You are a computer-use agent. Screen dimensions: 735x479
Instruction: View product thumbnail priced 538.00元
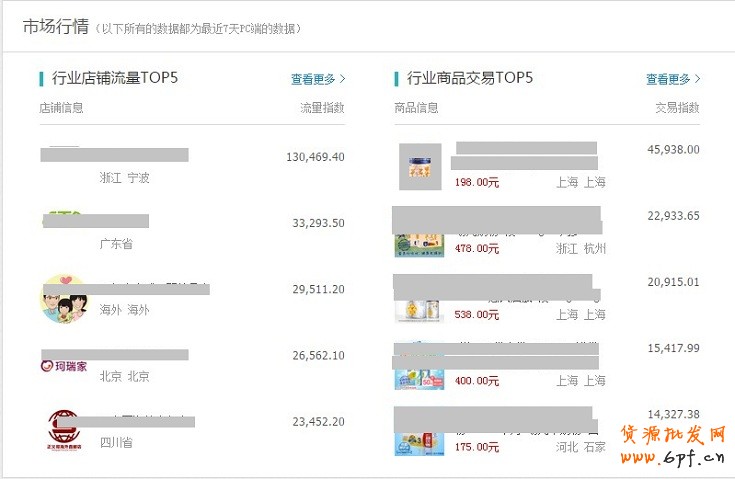point(419,309)
